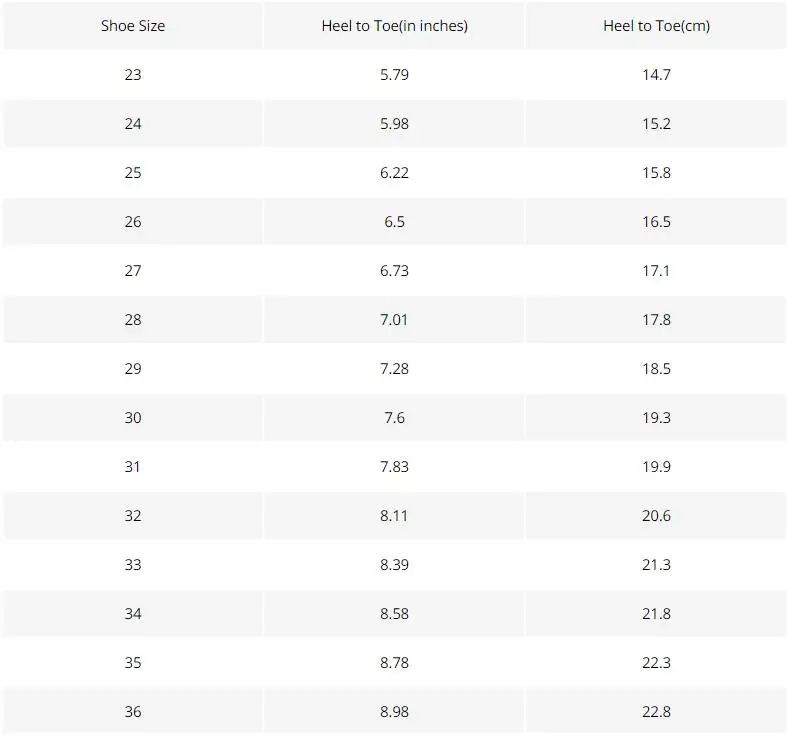
Task: Select the 7.6 inches cell
Action: click(394, 418)
